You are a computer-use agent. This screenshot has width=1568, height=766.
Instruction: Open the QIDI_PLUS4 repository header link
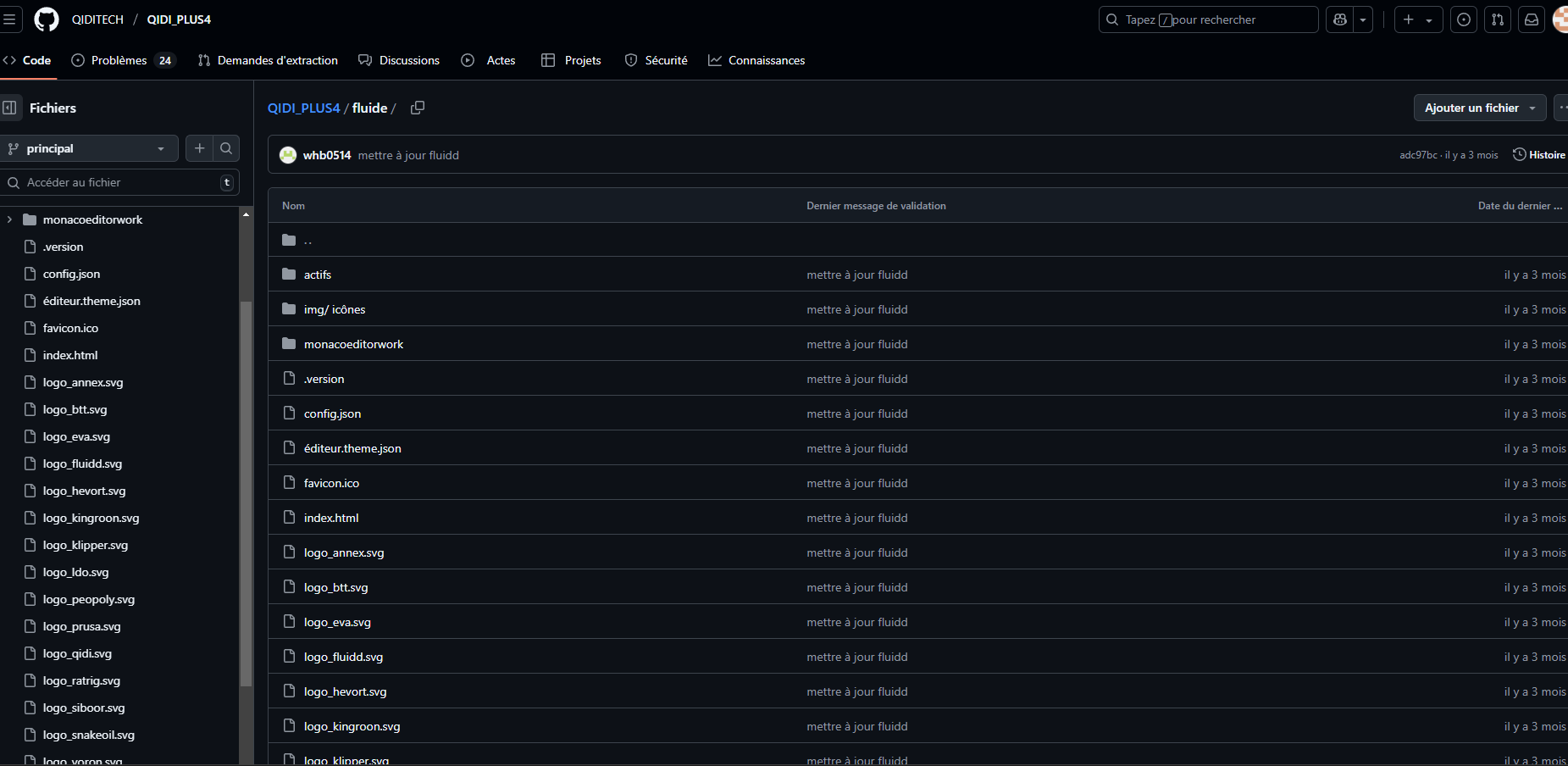coord(179,19)
